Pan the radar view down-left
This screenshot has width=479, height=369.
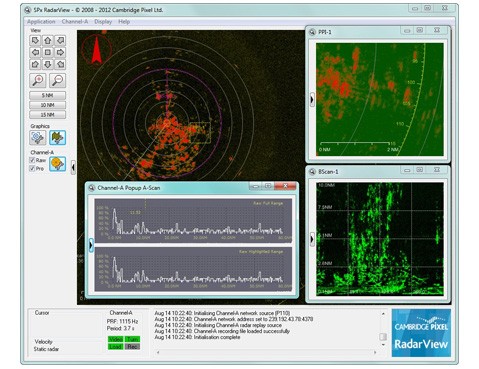pyautogui.click(x=35, y=64)
